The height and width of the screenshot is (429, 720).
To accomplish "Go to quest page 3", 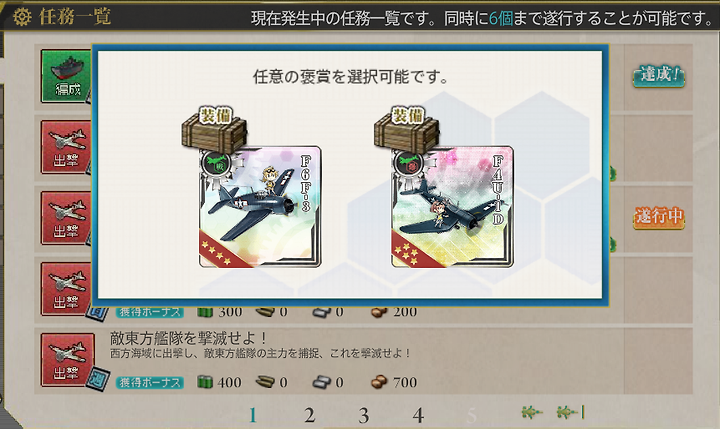I will tap(364, 415).
